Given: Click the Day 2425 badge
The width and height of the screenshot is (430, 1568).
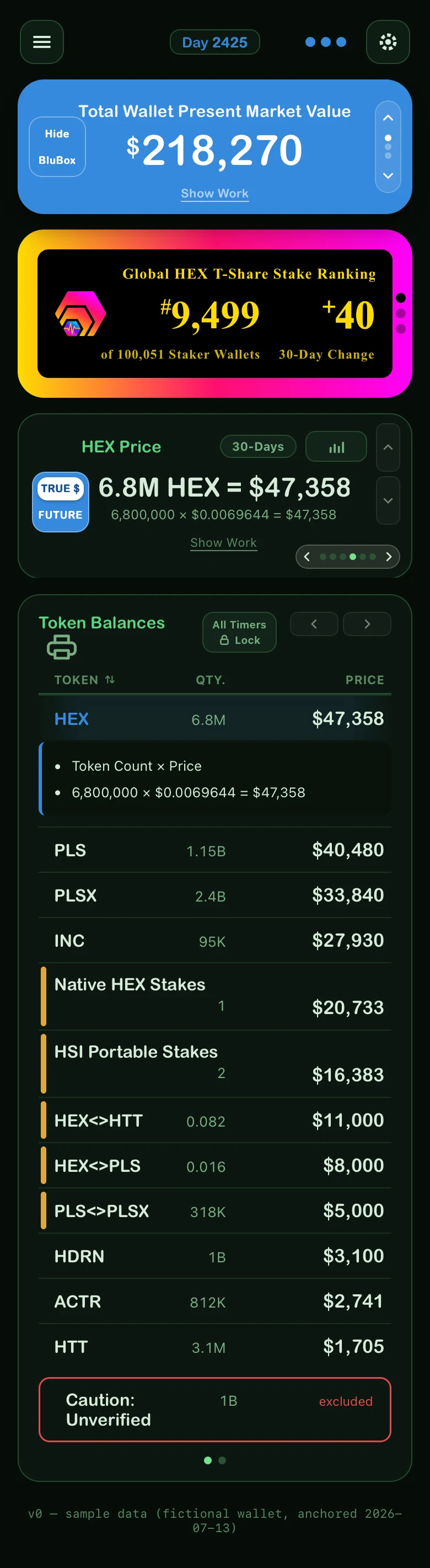Looking at the screenshot, I should tap(214, 42).
